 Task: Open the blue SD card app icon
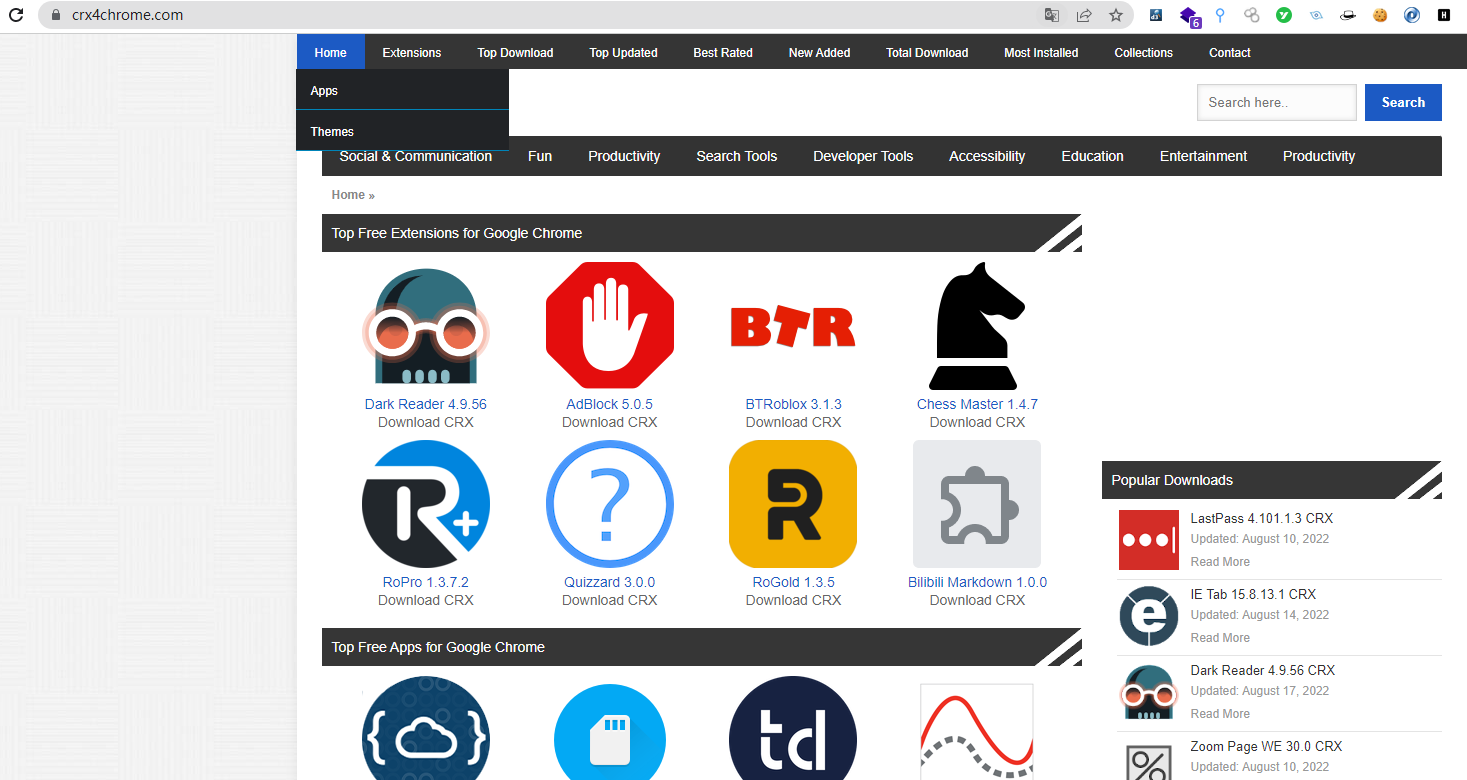610,732
